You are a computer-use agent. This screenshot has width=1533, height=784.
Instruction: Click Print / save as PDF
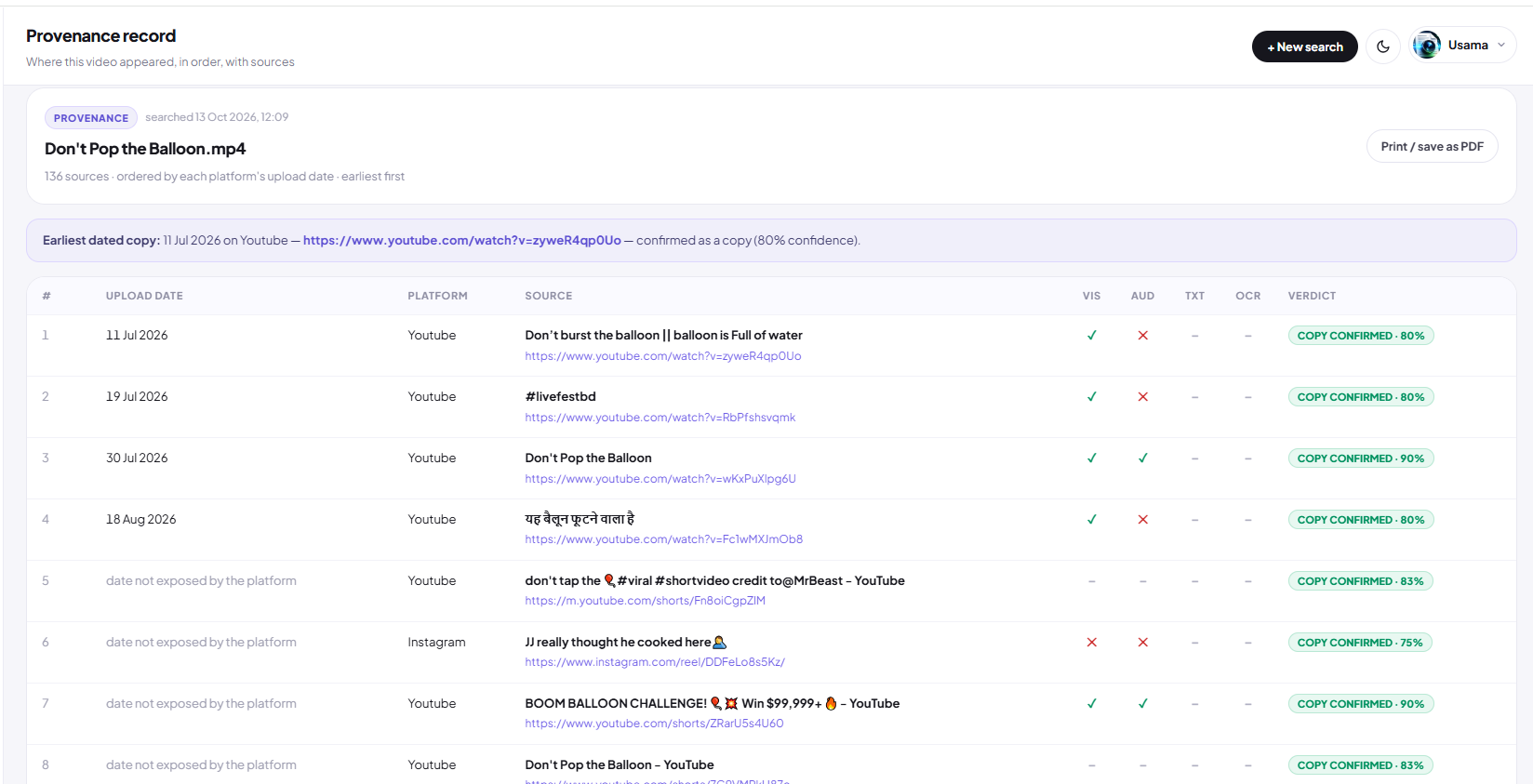(x=1432, y=146)
